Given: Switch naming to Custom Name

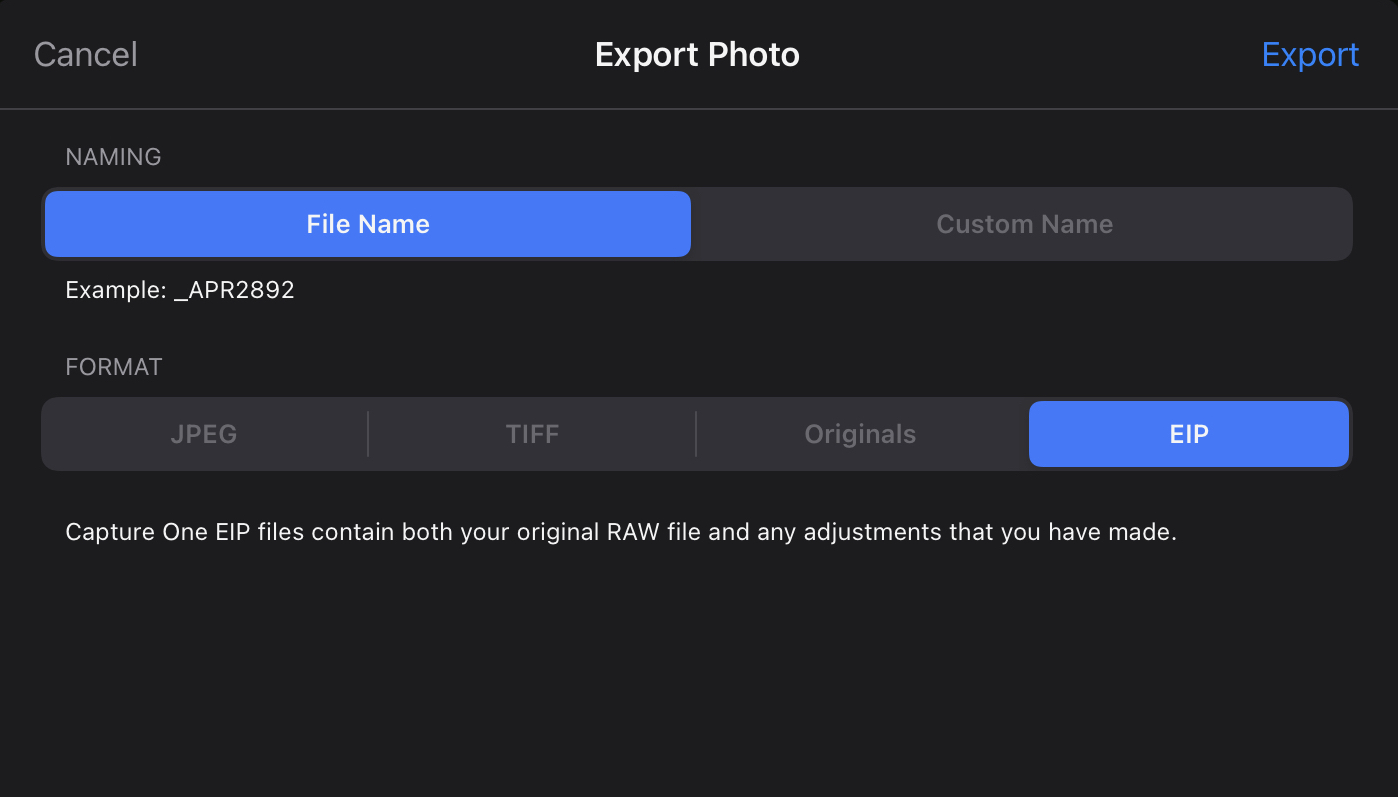Looking at the screenshot, I should pyautogui.click(x=1024, y=224).
